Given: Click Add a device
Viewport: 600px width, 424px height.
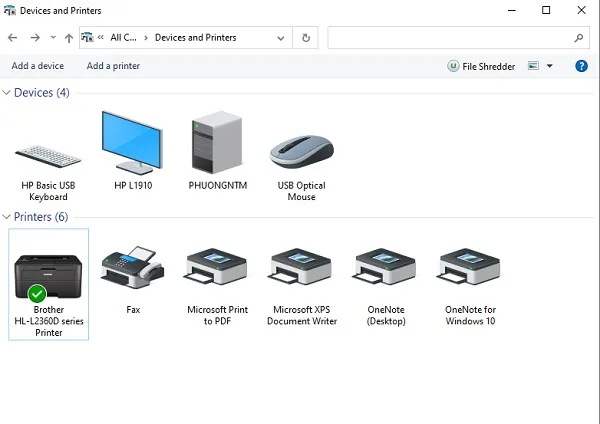Looking at the screenshot, I should (38, 66).
